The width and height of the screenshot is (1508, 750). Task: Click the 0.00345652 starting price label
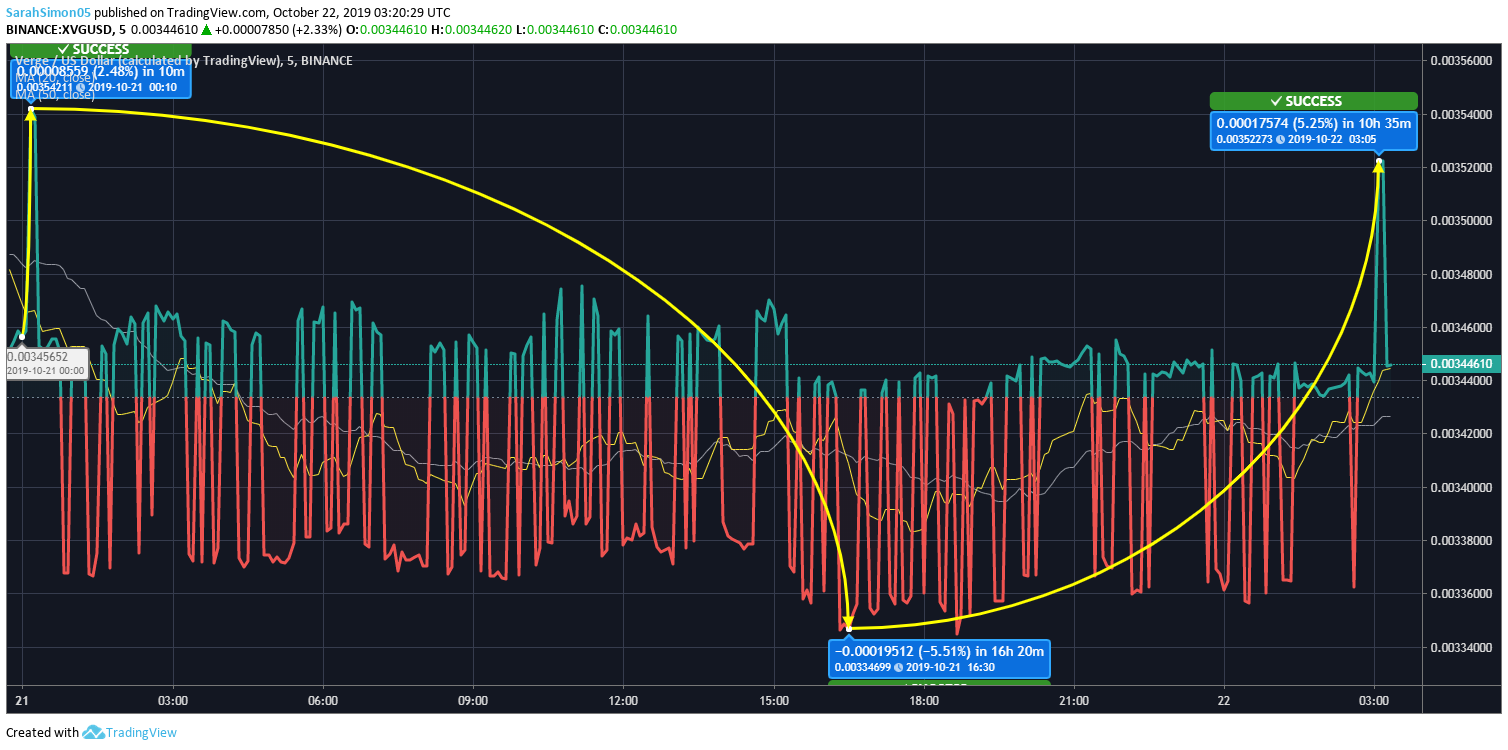37,356
